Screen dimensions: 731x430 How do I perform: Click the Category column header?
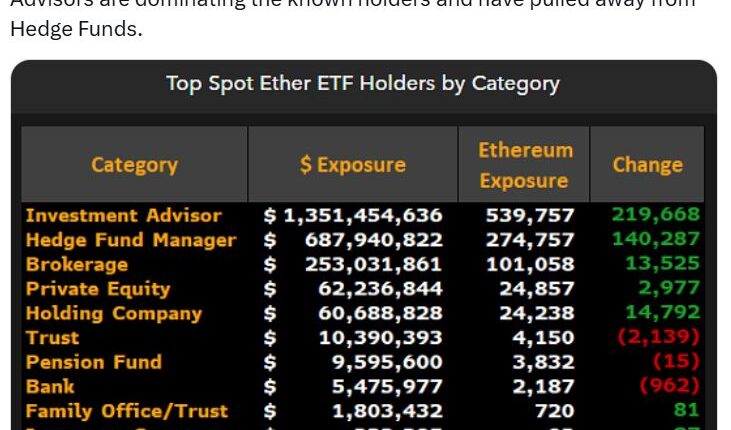pyautogui.click(x=134, y=165)
